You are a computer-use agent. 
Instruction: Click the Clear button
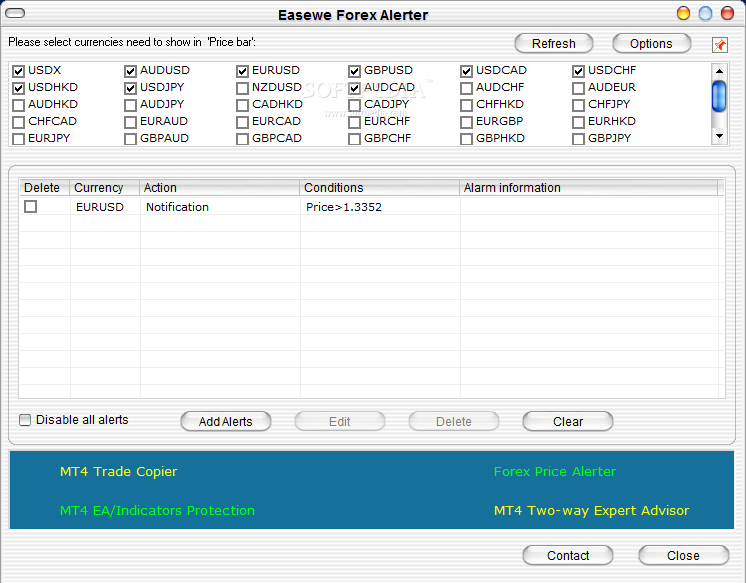568,422
